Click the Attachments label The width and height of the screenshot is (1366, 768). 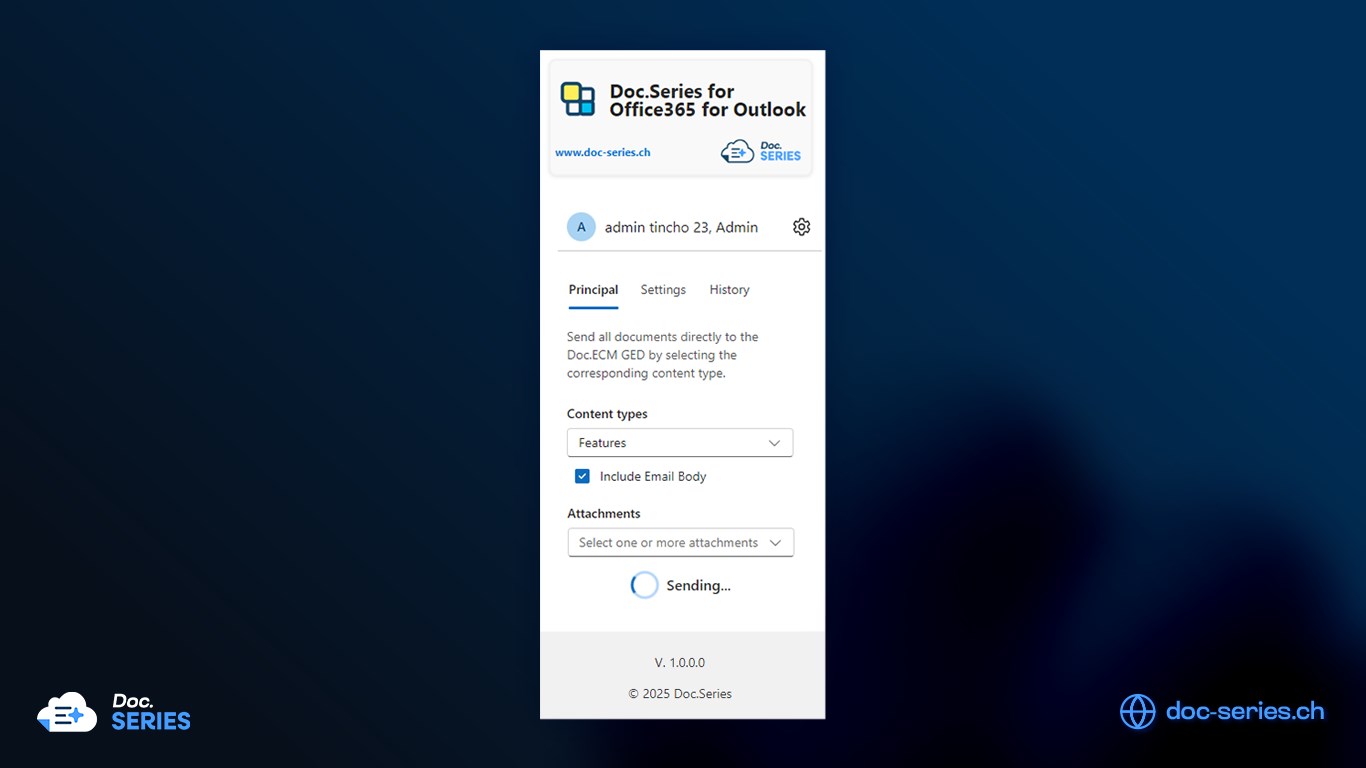pos(604,514)
